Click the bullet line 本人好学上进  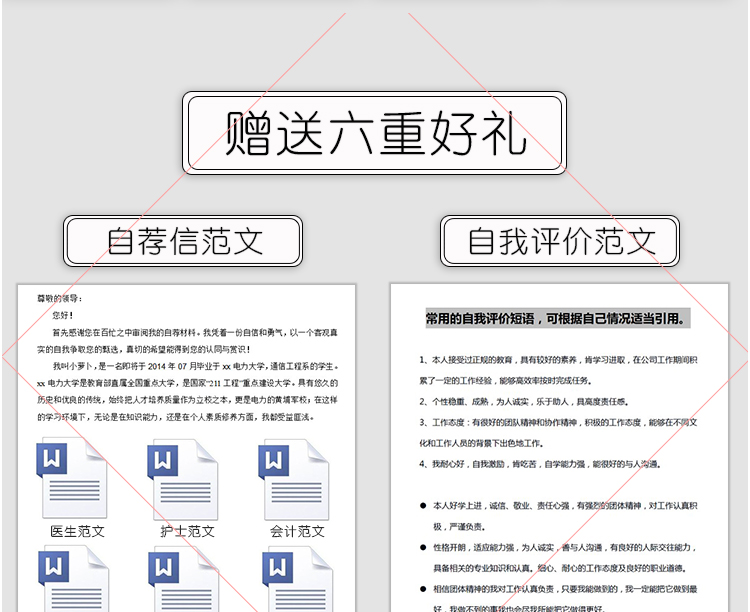pyautogui.click(x=558, y=506)
